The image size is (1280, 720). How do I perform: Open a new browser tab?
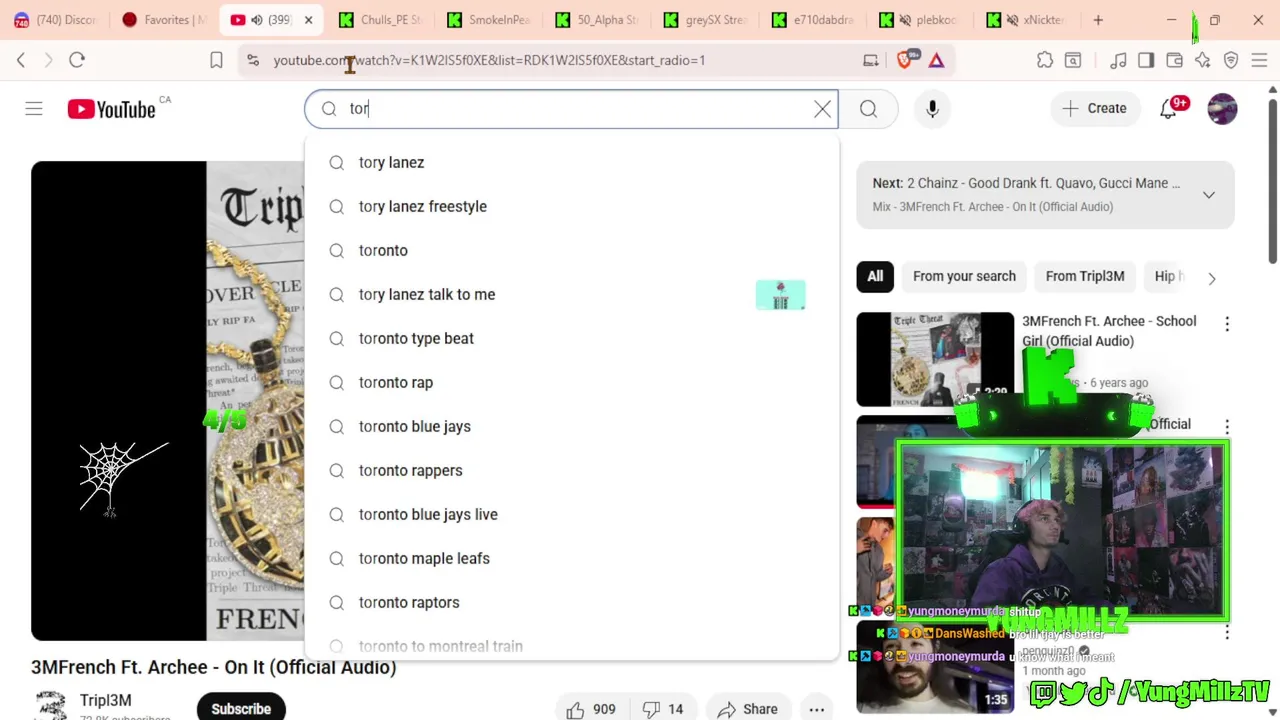pyautogui.click(x=1098, y=20)
